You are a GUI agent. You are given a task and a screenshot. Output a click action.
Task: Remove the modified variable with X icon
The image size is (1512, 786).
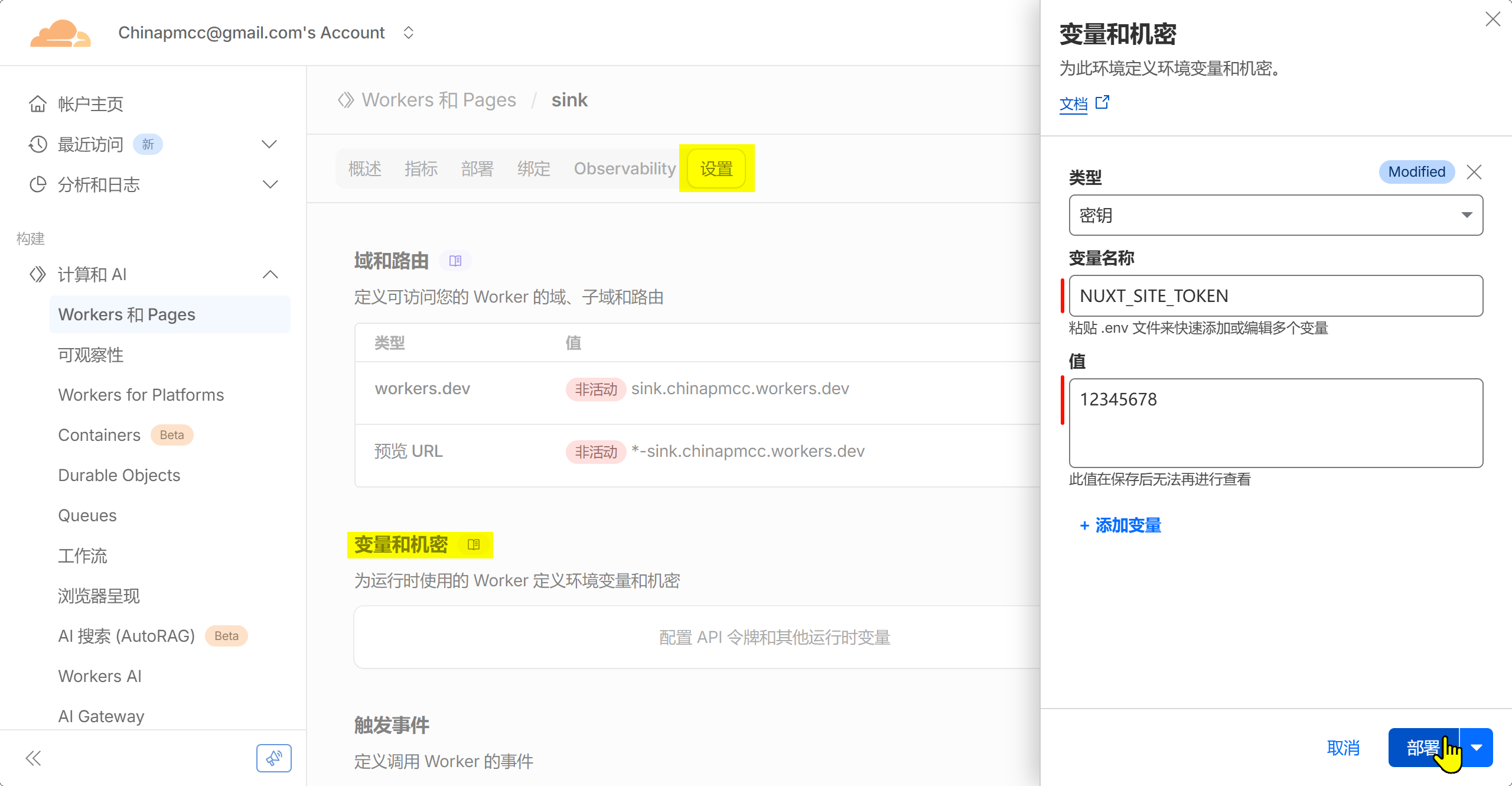pyautogui.click(x=1474, y=172)
